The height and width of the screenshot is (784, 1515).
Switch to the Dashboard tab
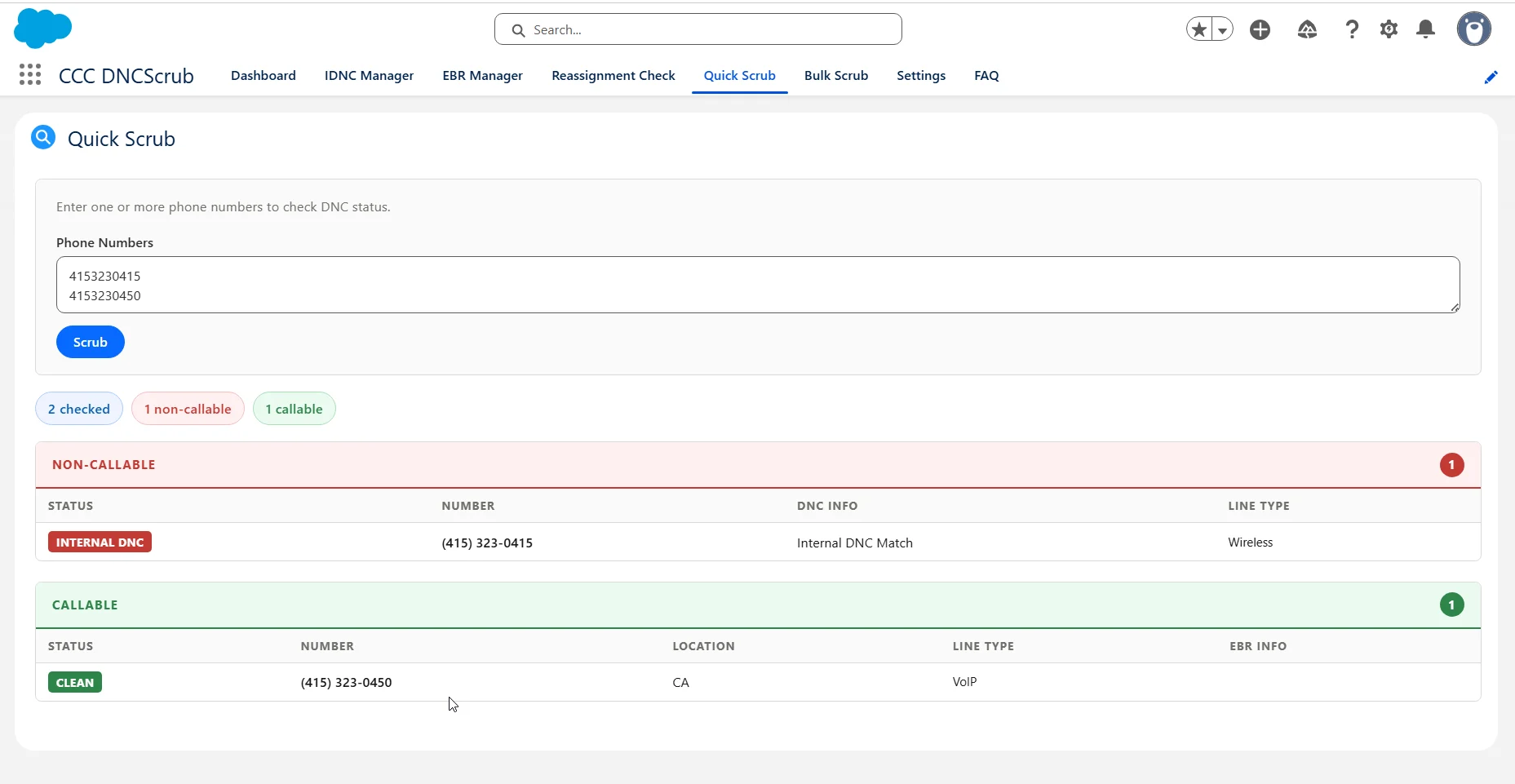click(264, 75)
